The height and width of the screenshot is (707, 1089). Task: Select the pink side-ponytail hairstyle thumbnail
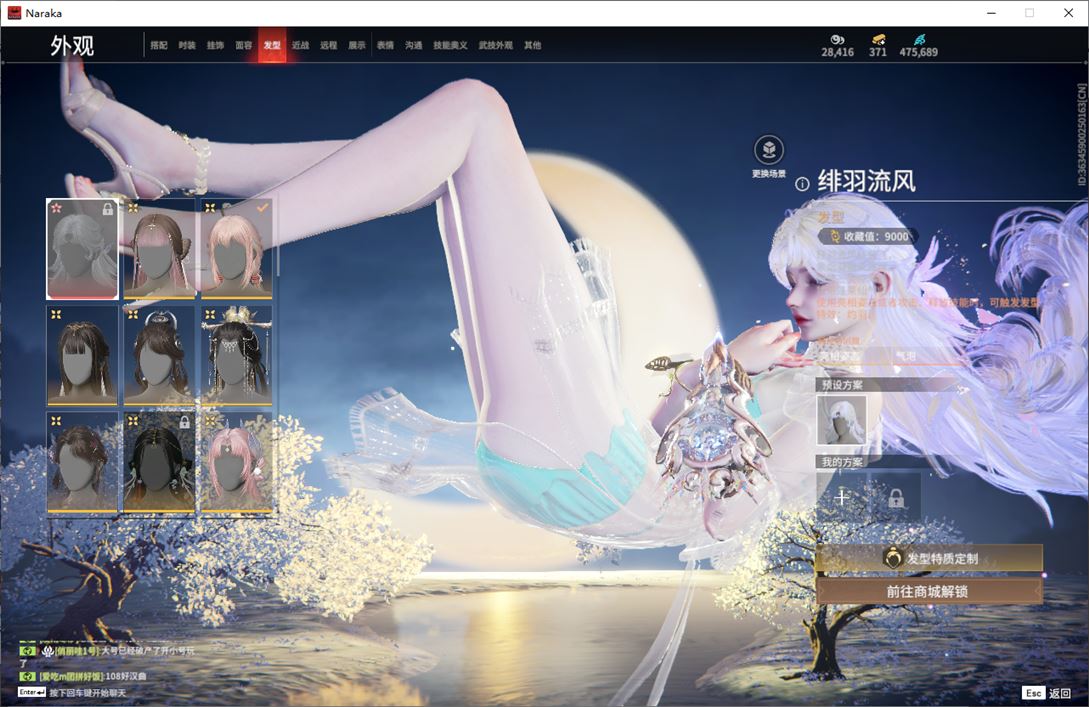(x=236, y=462)
